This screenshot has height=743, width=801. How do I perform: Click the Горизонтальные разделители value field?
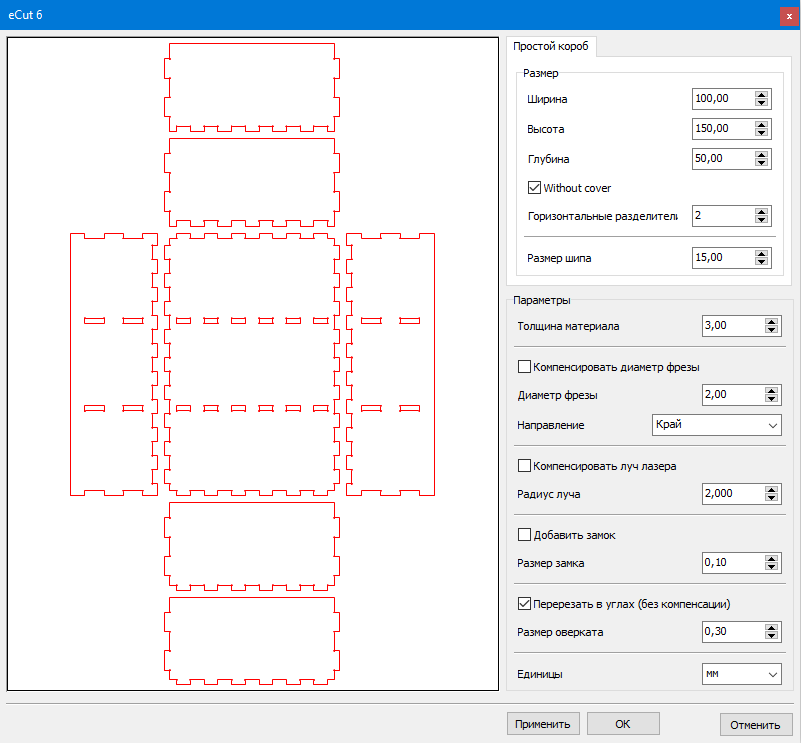[x=723, y=216]
